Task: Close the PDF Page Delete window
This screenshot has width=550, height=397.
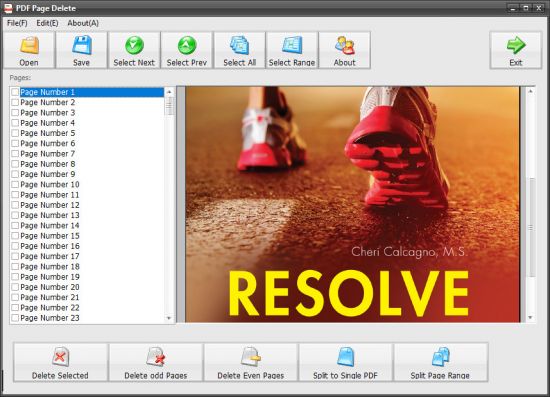Action: [539, 8]
